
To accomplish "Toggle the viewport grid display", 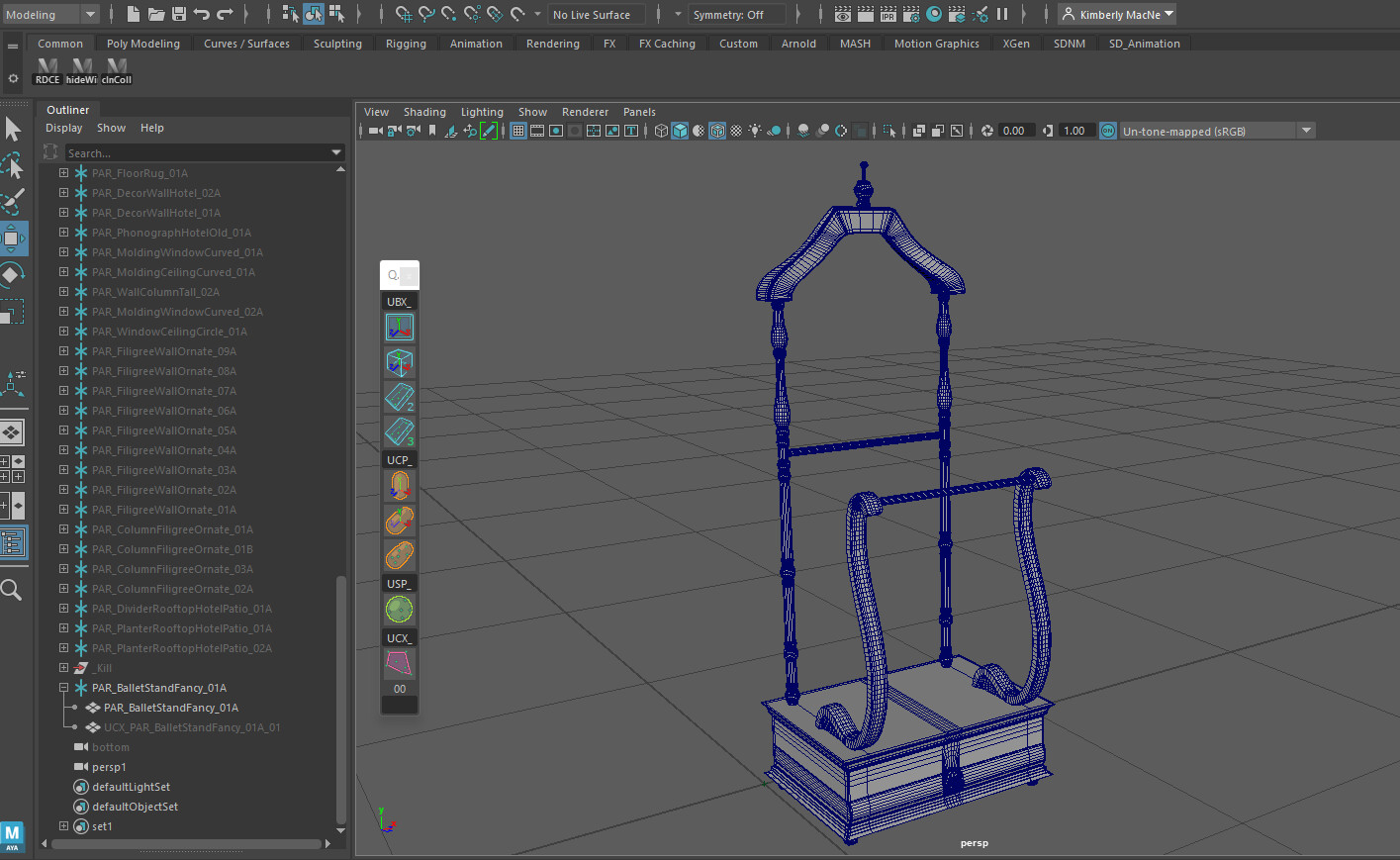I will tap(517, 131).
